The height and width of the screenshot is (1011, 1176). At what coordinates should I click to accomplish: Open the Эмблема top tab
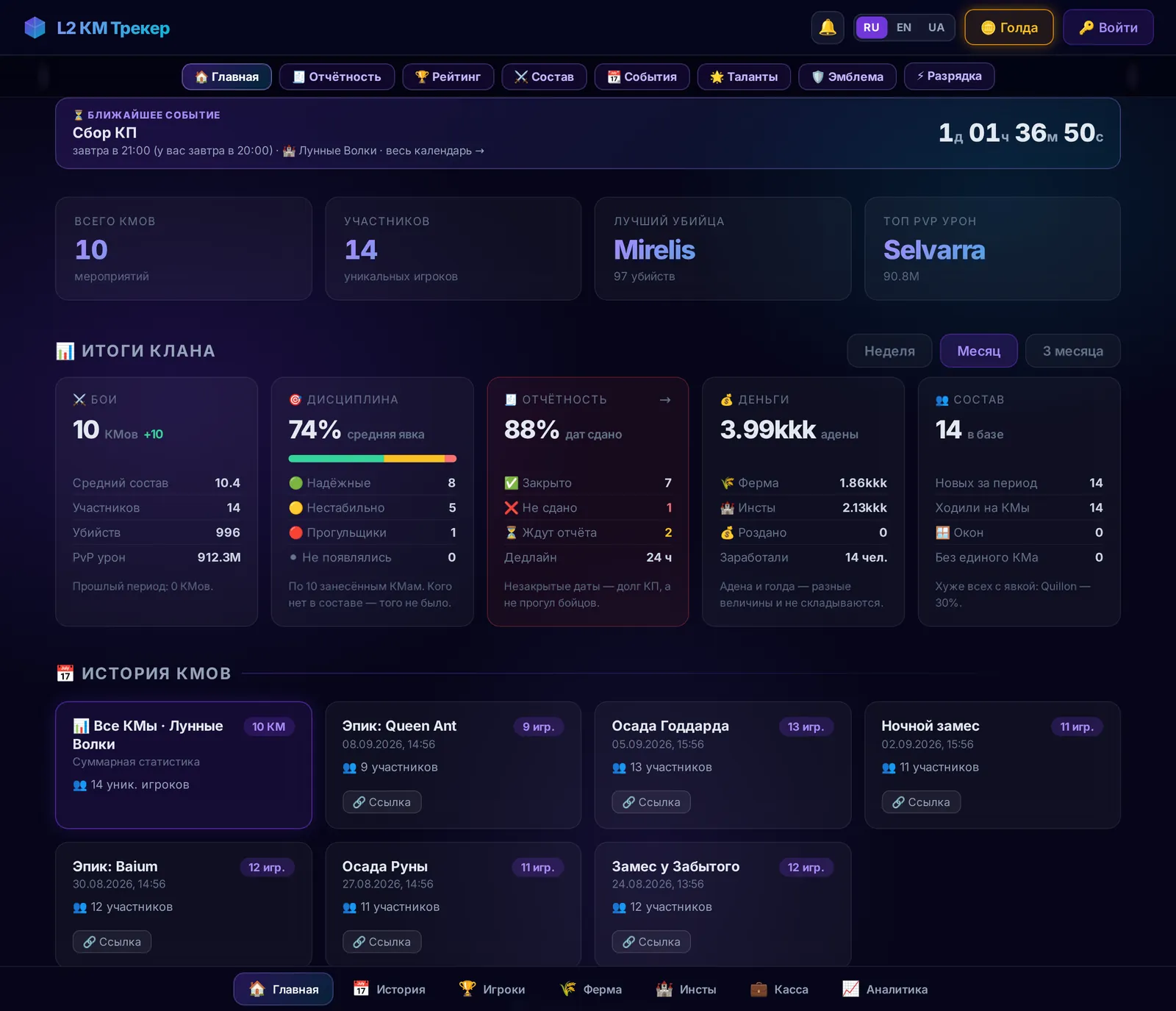point(847,76)
